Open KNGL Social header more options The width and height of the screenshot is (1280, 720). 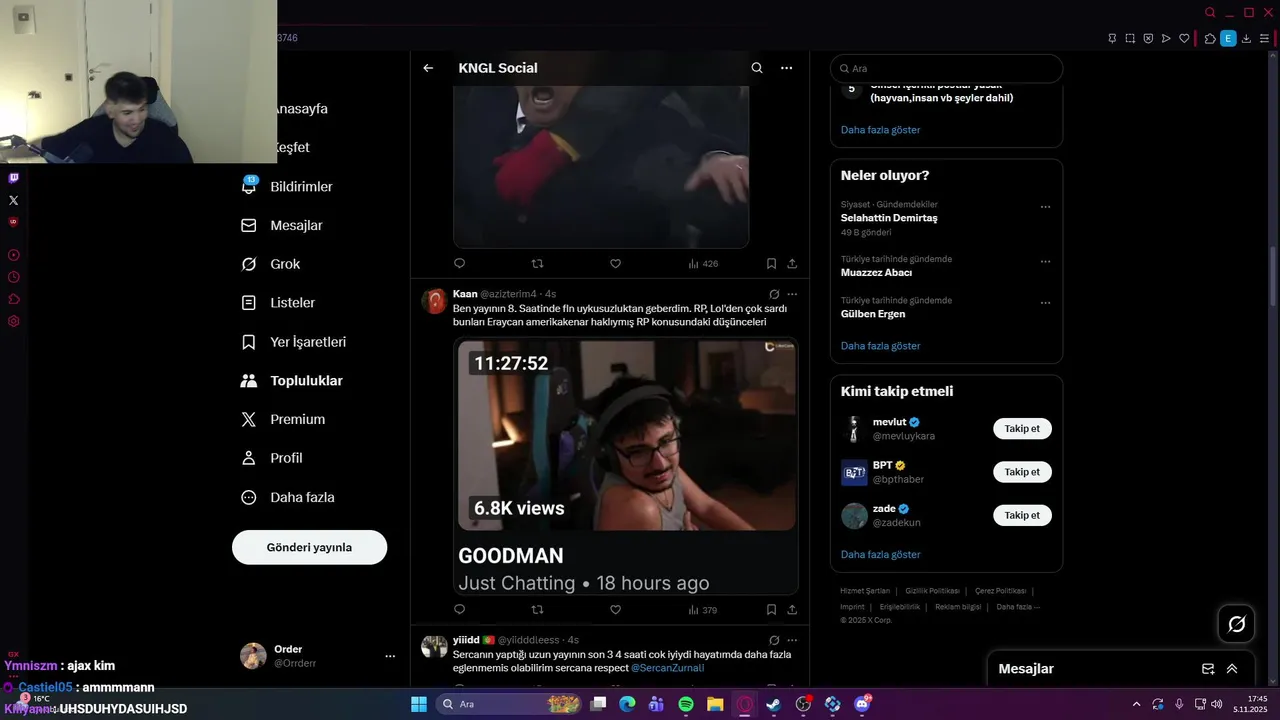(x=787, y=68)
